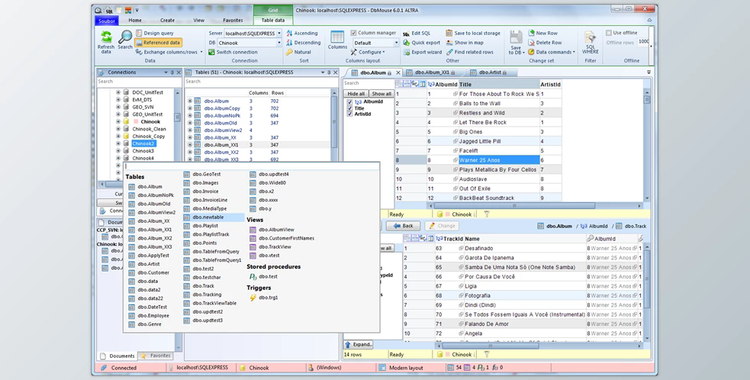Uncheck the AlbumId column checkbox

click(x=350, y=102)
